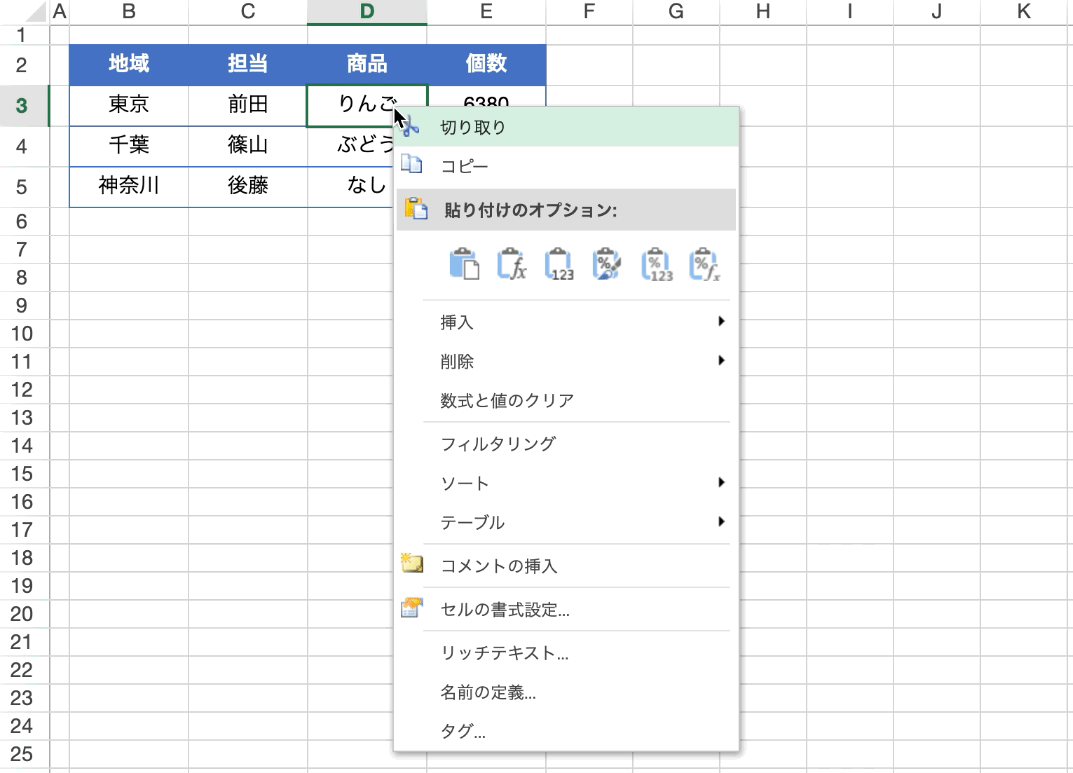Select the paste formulas (fx) icon

(512, 264)
